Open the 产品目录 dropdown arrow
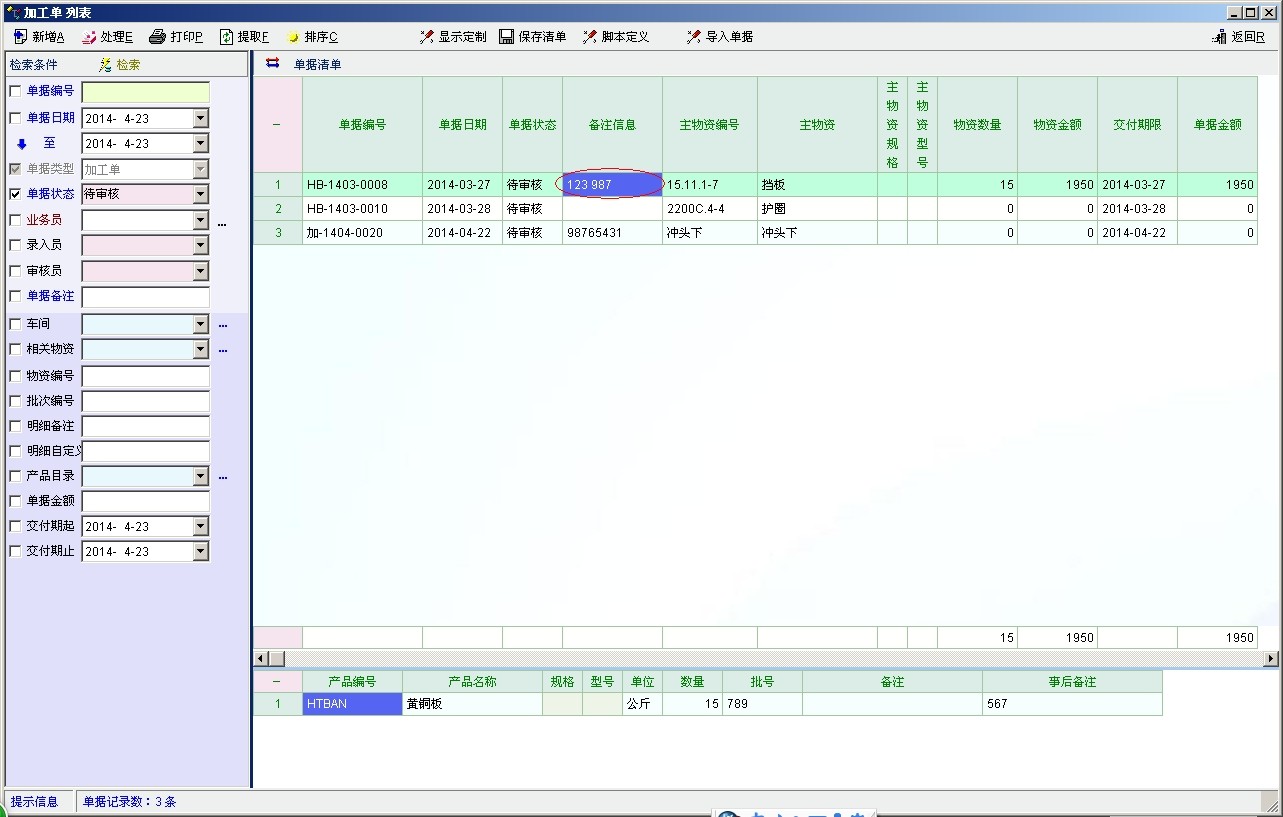This screenshot has width=1283, height=817. tap(200, 477)
